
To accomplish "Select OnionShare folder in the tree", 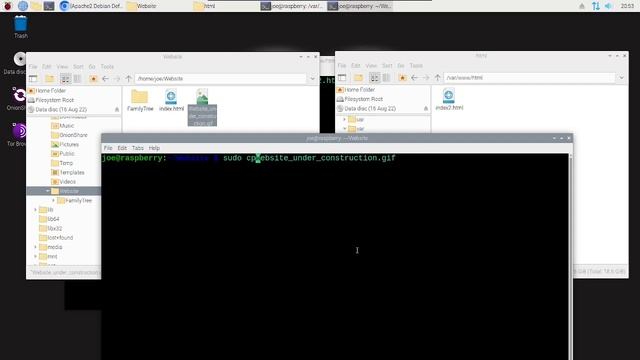I will coord(69,135).
